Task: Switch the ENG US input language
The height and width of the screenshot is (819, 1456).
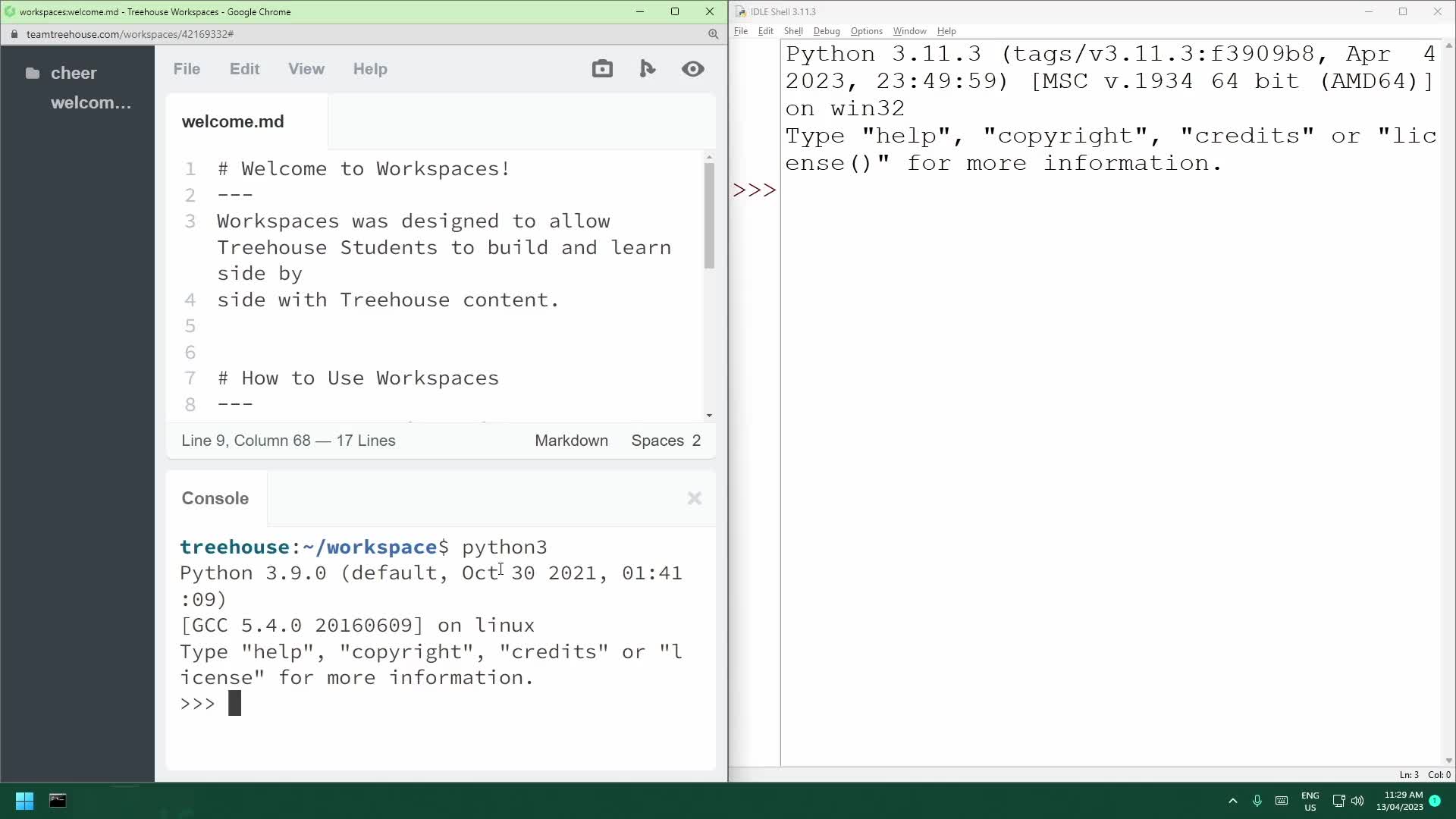Action: pyautogui.click(x=1310, y=801)
